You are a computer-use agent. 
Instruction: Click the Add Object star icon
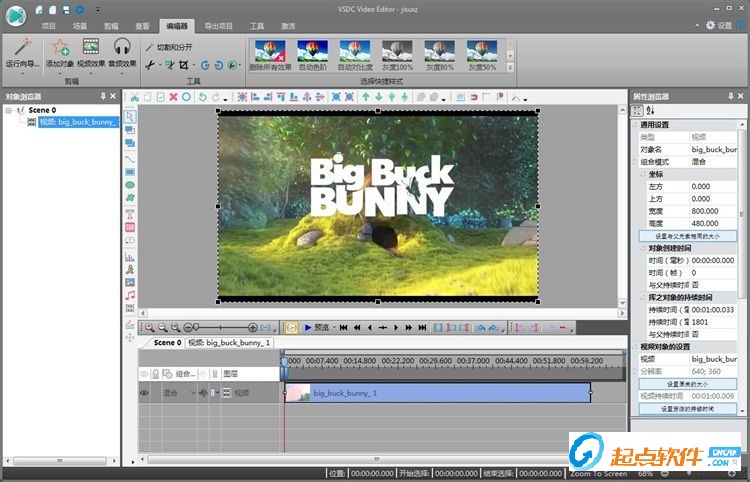point(60,47)
